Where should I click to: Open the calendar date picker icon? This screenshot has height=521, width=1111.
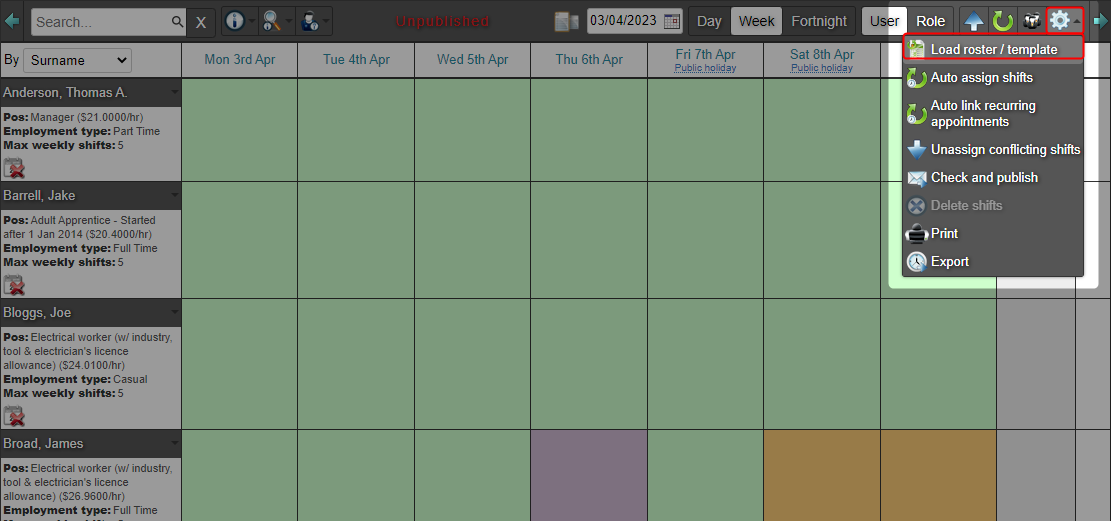672,21
